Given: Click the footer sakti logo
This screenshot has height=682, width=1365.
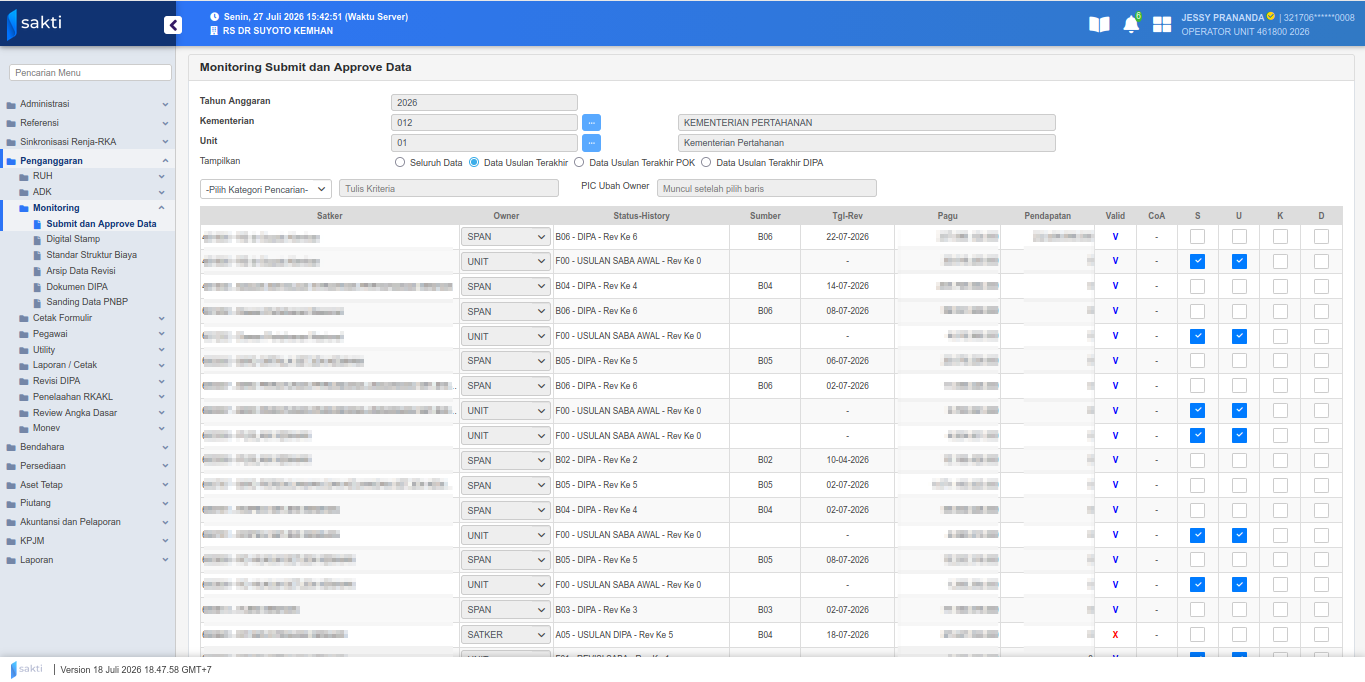Looking at the screenshot, I should pos(27,669).
